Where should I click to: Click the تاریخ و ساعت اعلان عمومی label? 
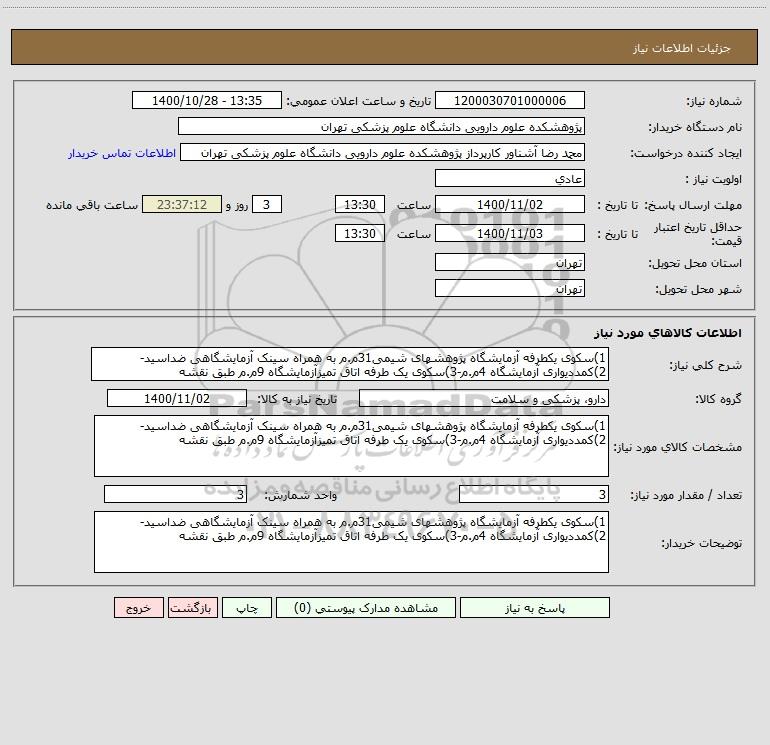359,101
